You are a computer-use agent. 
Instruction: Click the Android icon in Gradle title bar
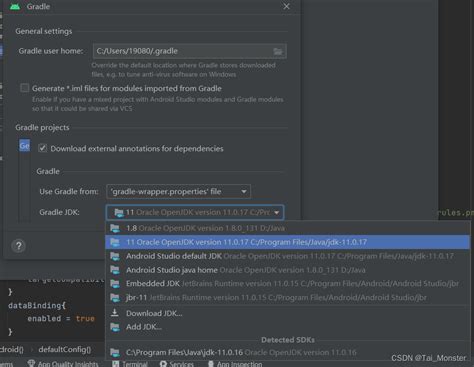tap(15, 6)
